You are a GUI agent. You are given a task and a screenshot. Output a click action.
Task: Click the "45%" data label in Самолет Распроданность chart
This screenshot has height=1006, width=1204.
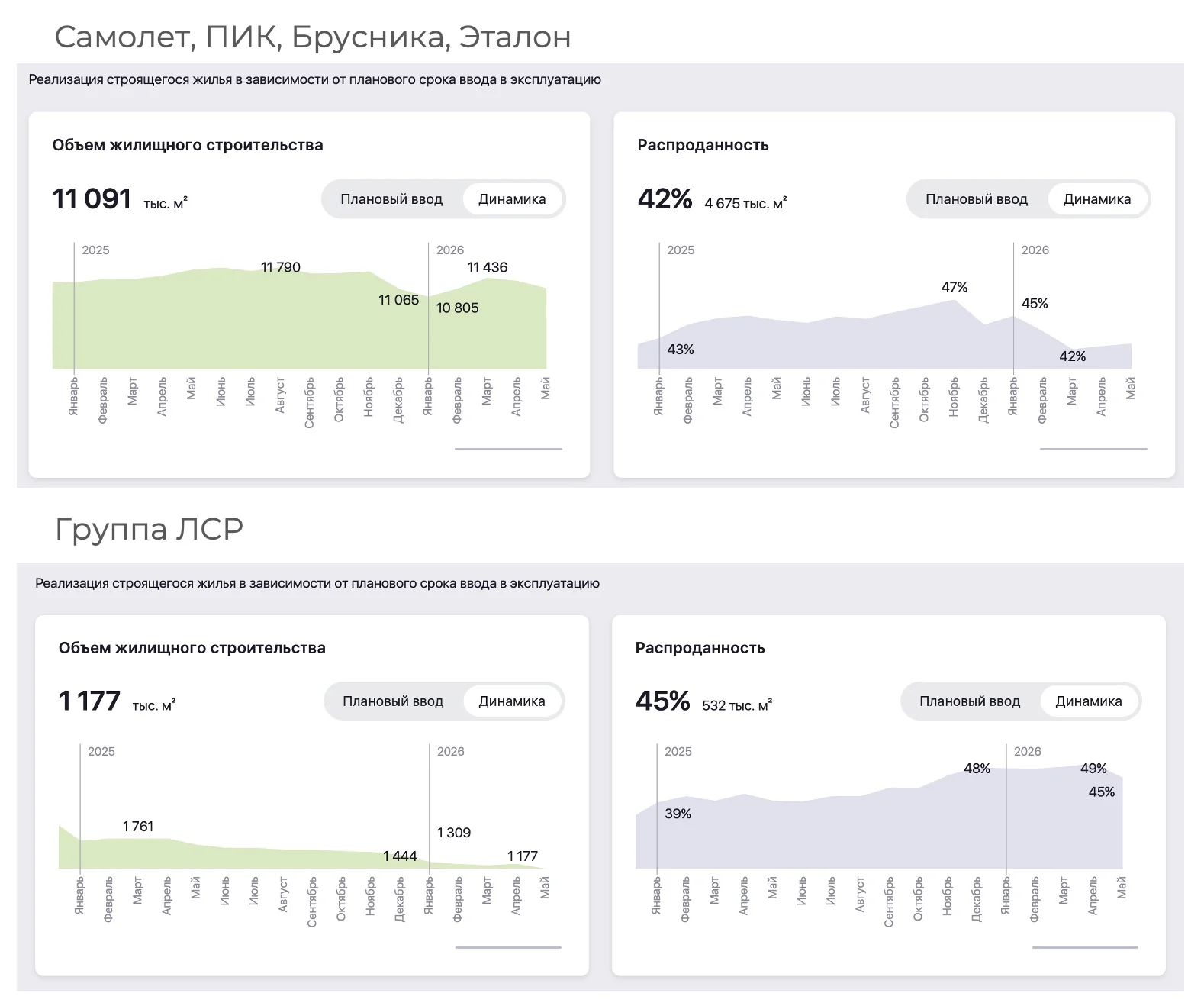[x=1035, y=304]
